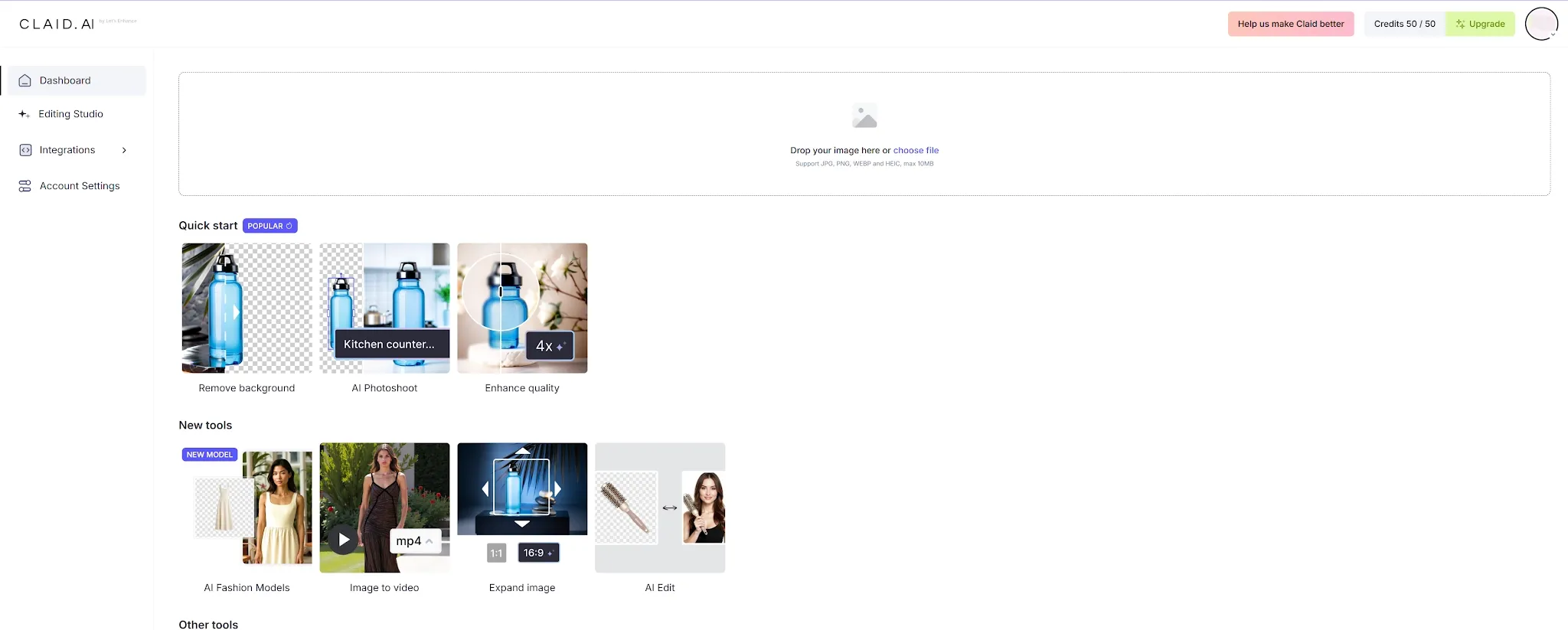Click the POPULAR badge next to Quick start

[x=269, y=226]
